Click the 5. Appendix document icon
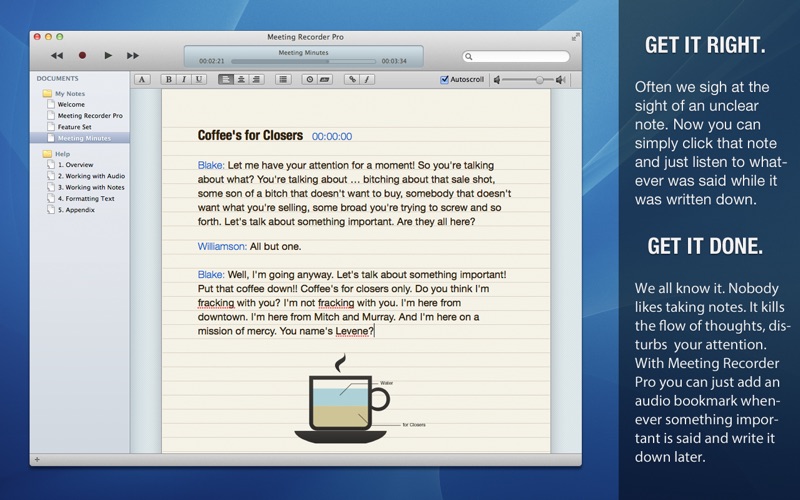This screenshot has width=800, height=500. coord(51,210)
